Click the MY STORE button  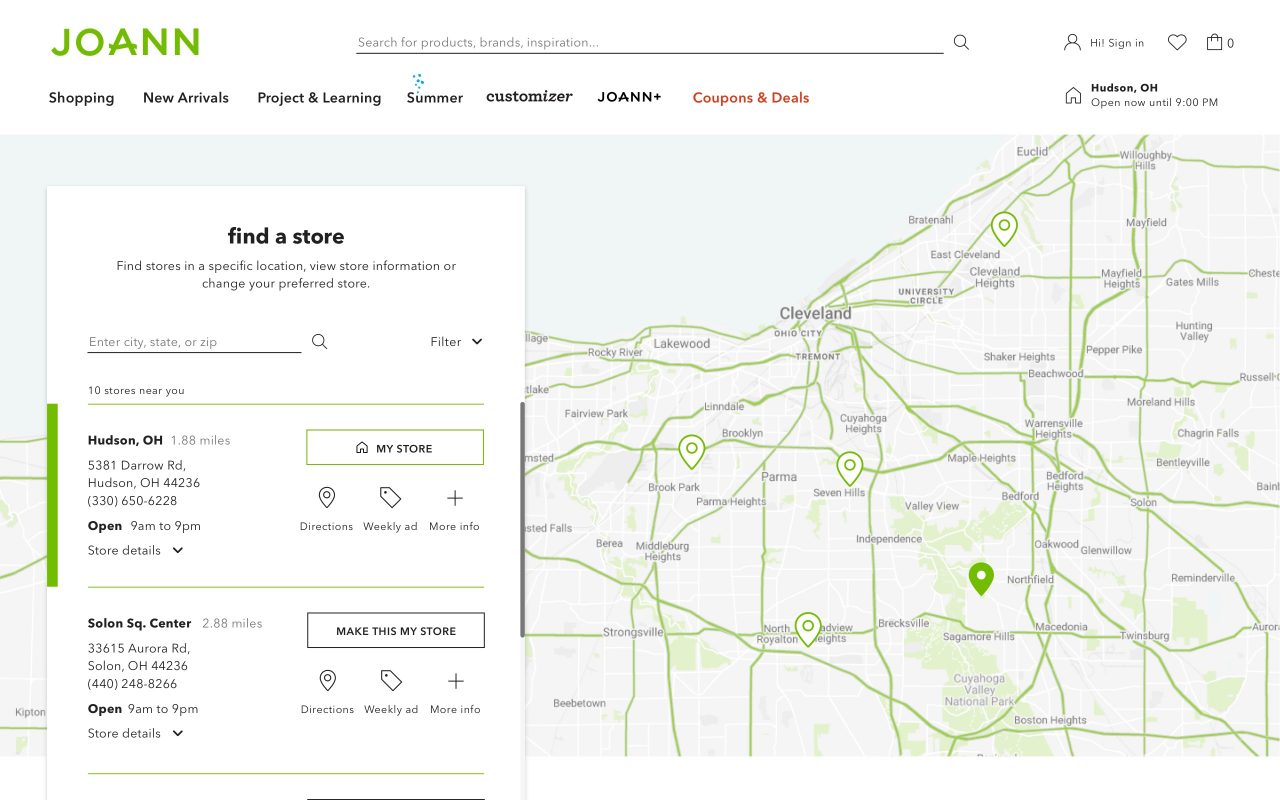point(395,448)
